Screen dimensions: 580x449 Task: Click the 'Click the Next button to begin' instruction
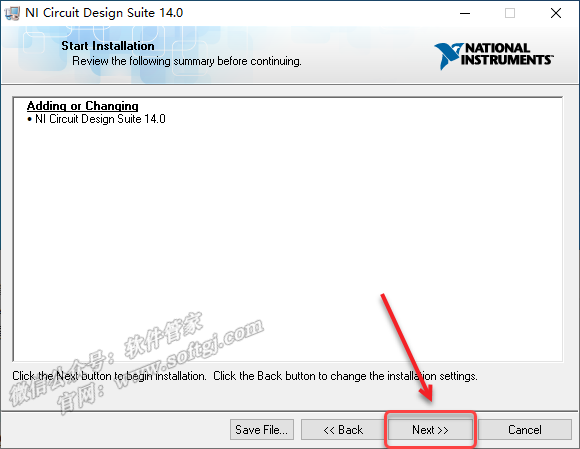click(x=109, y=376)
